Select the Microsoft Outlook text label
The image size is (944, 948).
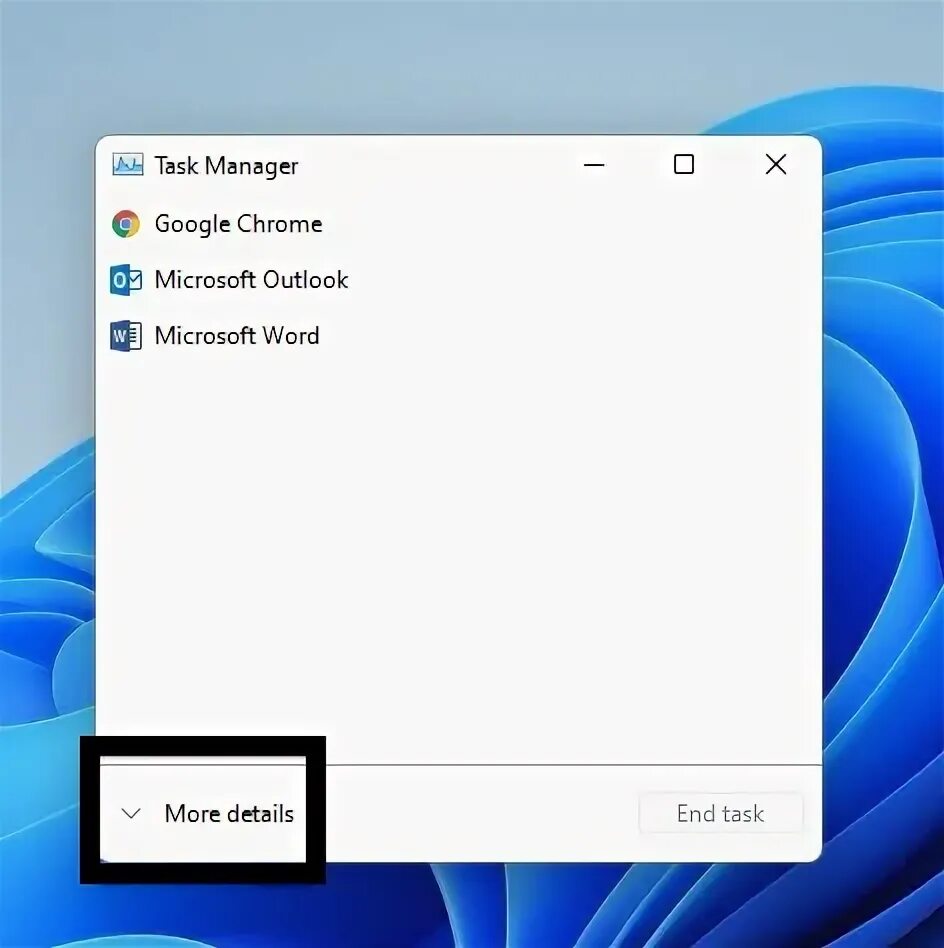(252, 280)
